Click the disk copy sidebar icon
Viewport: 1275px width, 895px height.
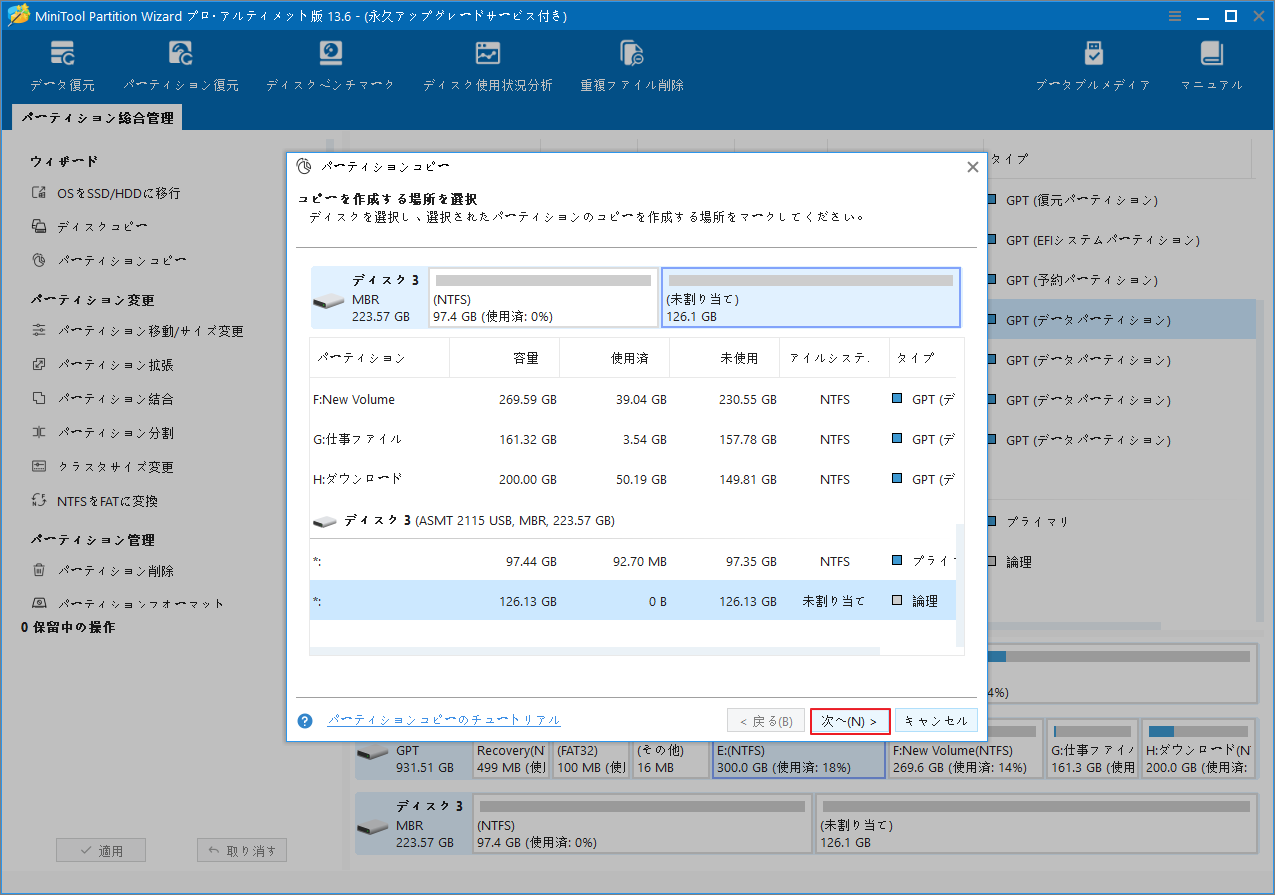tap(39, 227)
